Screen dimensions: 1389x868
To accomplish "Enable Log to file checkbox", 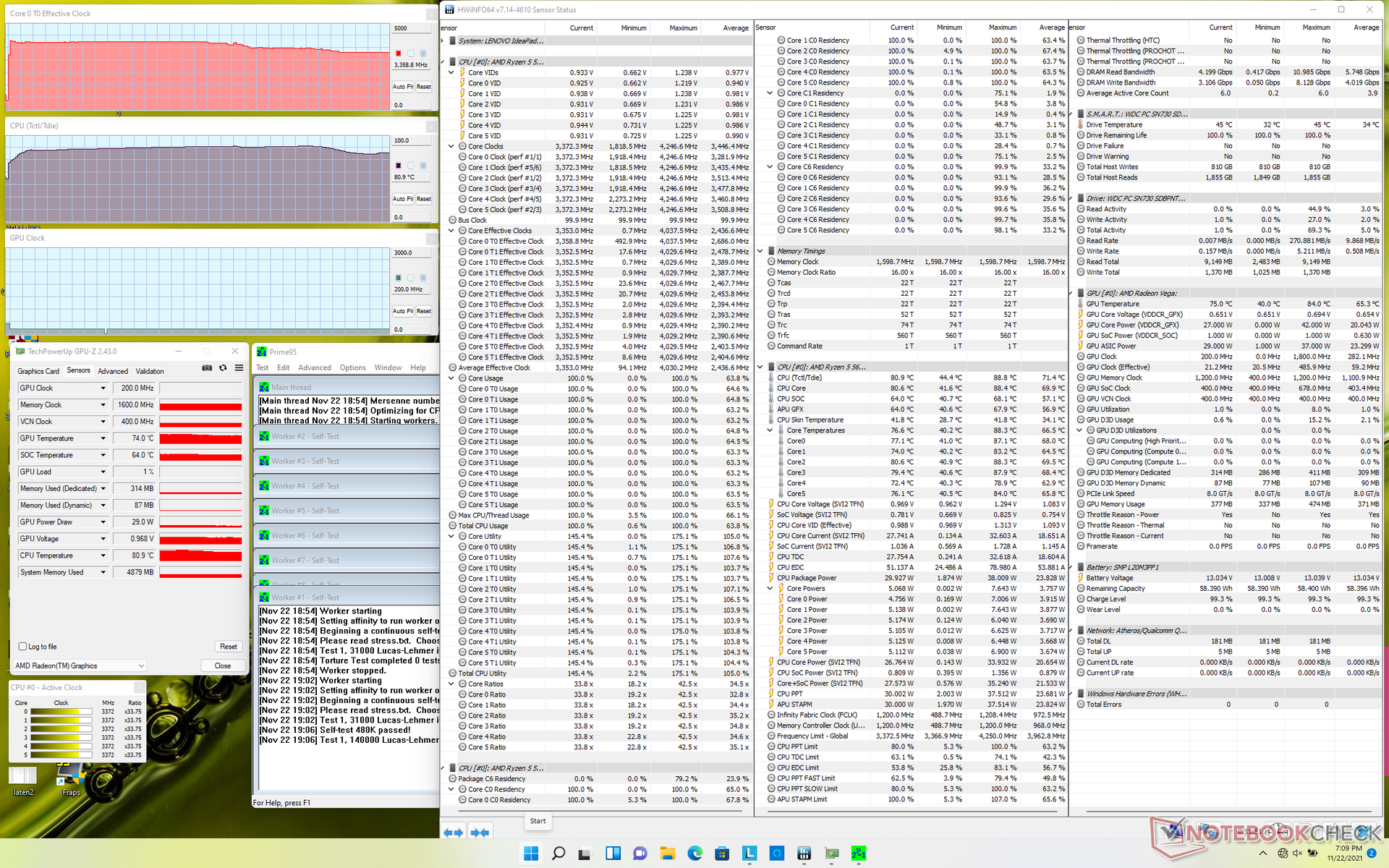I will (x=22, y=647).
